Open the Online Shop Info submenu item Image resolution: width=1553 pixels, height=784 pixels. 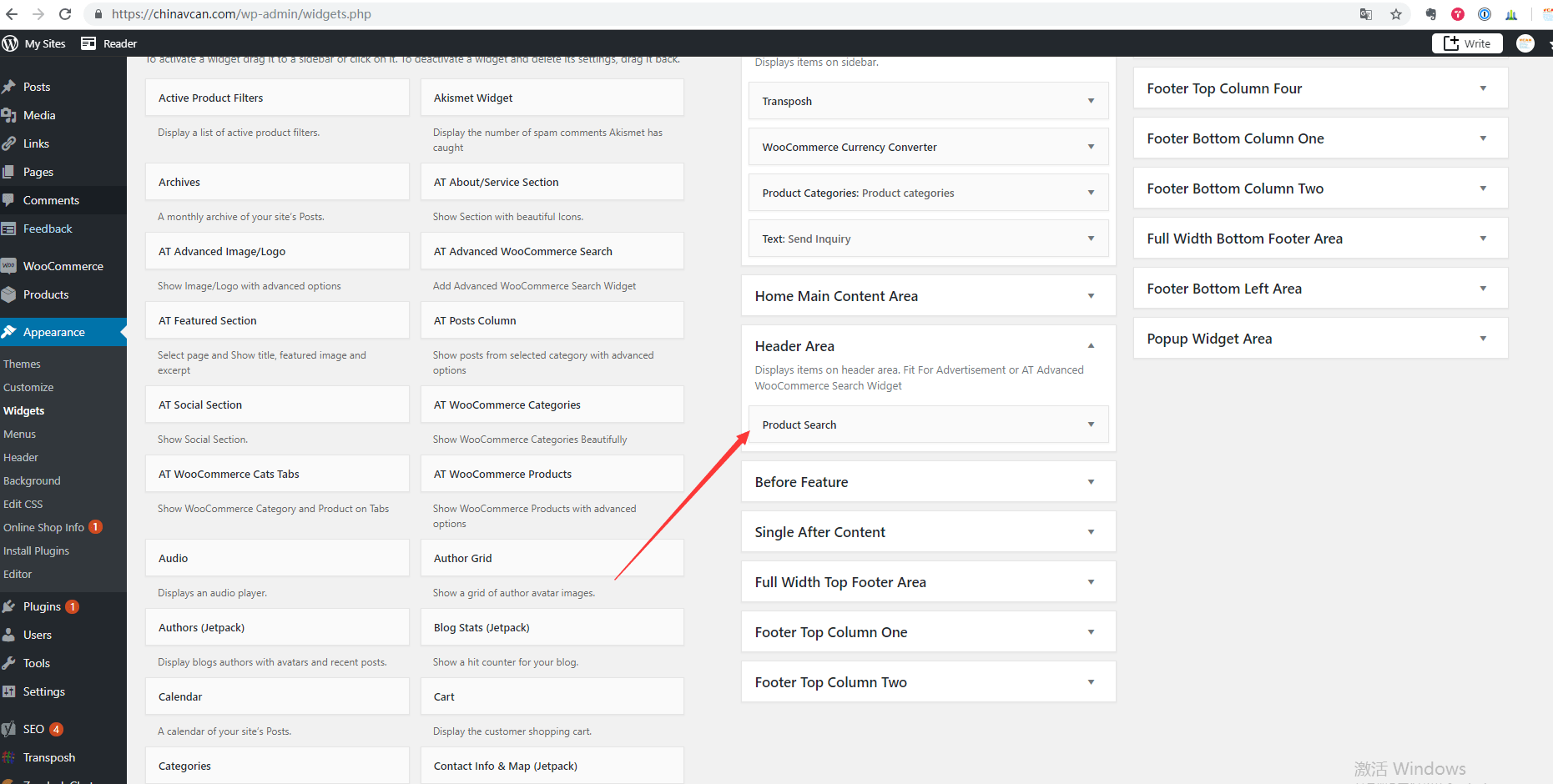pos(43,528)
